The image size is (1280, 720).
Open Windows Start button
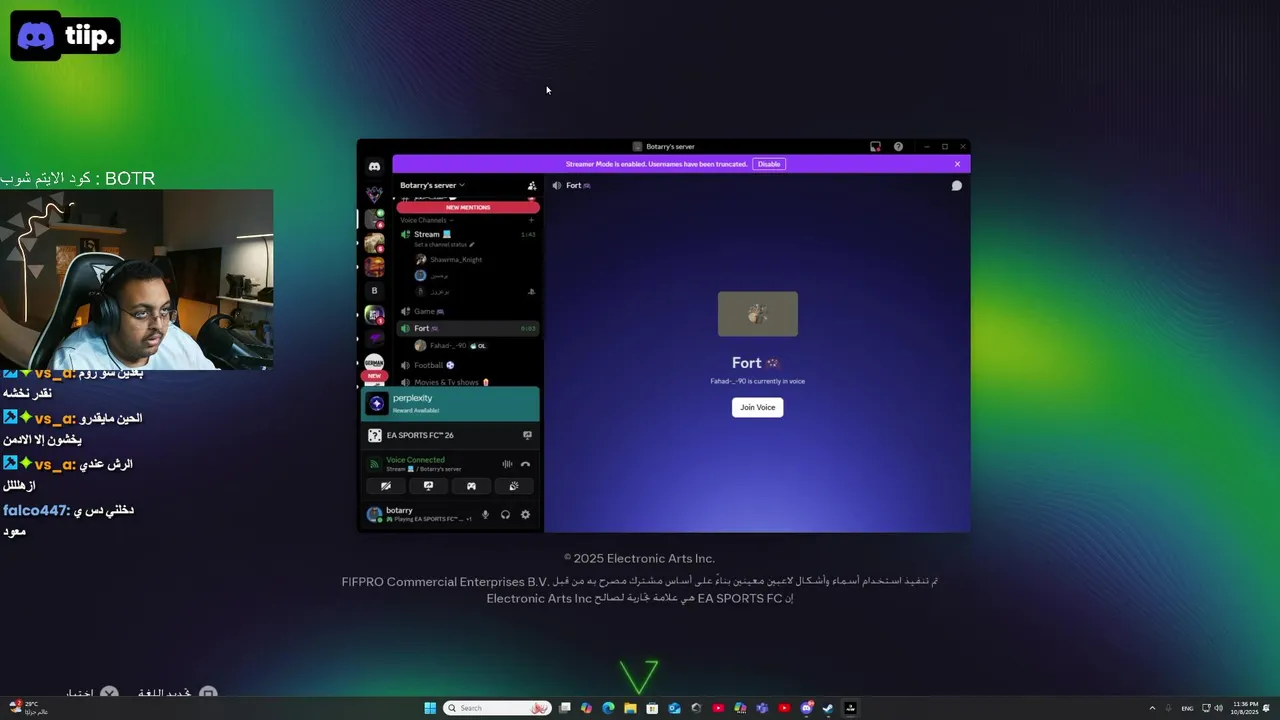tap(430, 708)
